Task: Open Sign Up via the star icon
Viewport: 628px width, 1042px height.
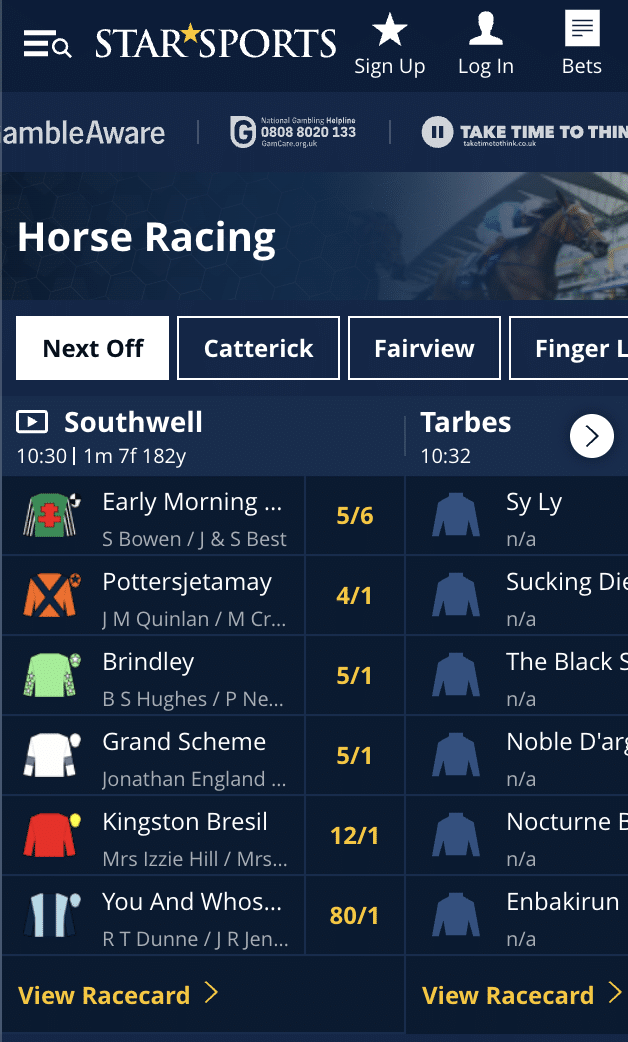Action: point(390,30)
